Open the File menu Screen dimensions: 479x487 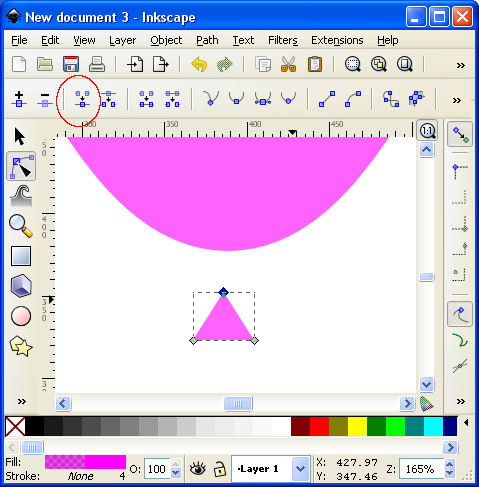click(19, 40)
